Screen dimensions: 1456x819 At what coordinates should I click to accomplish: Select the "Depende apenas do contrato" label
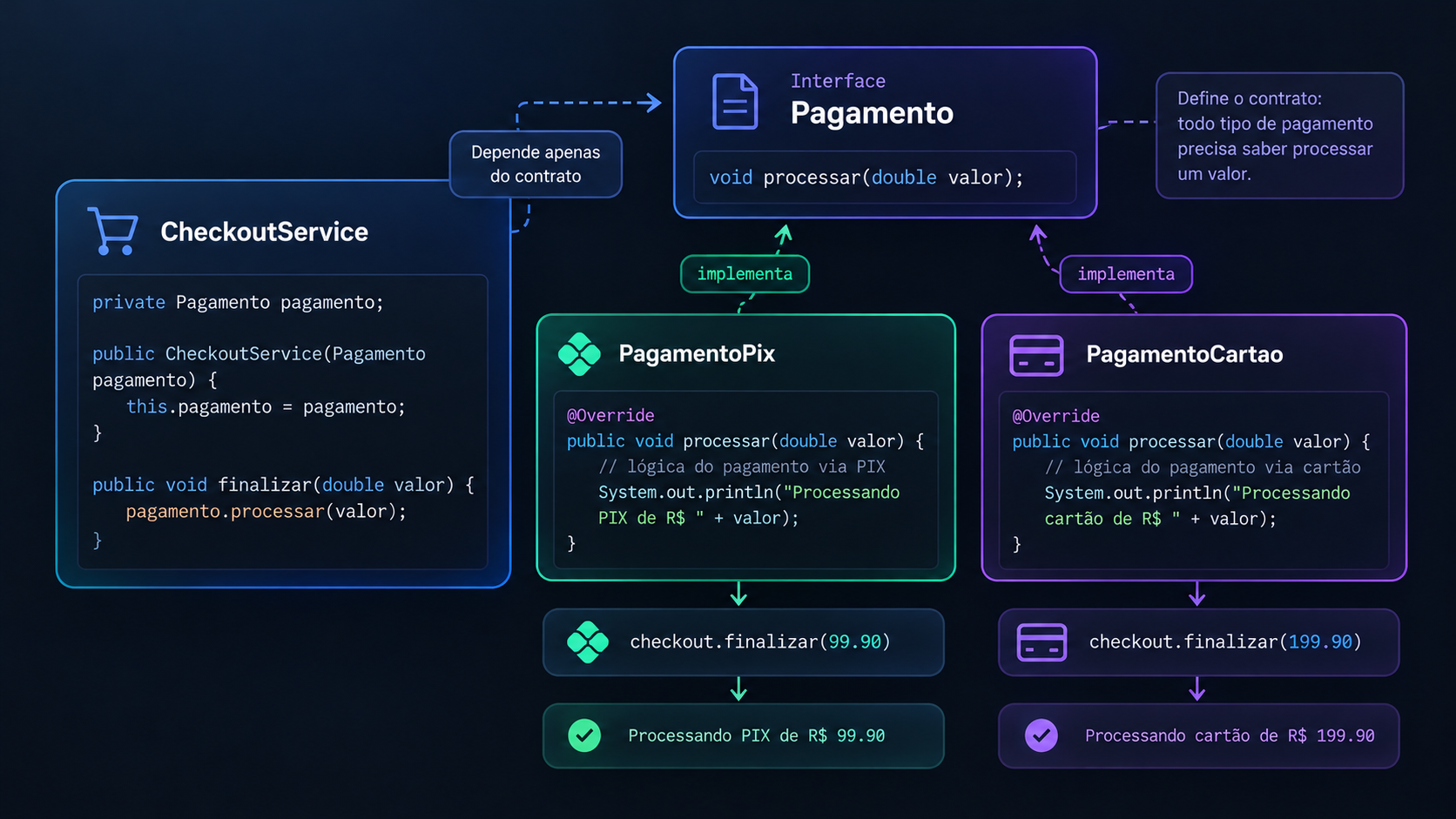tap(536, 164)
